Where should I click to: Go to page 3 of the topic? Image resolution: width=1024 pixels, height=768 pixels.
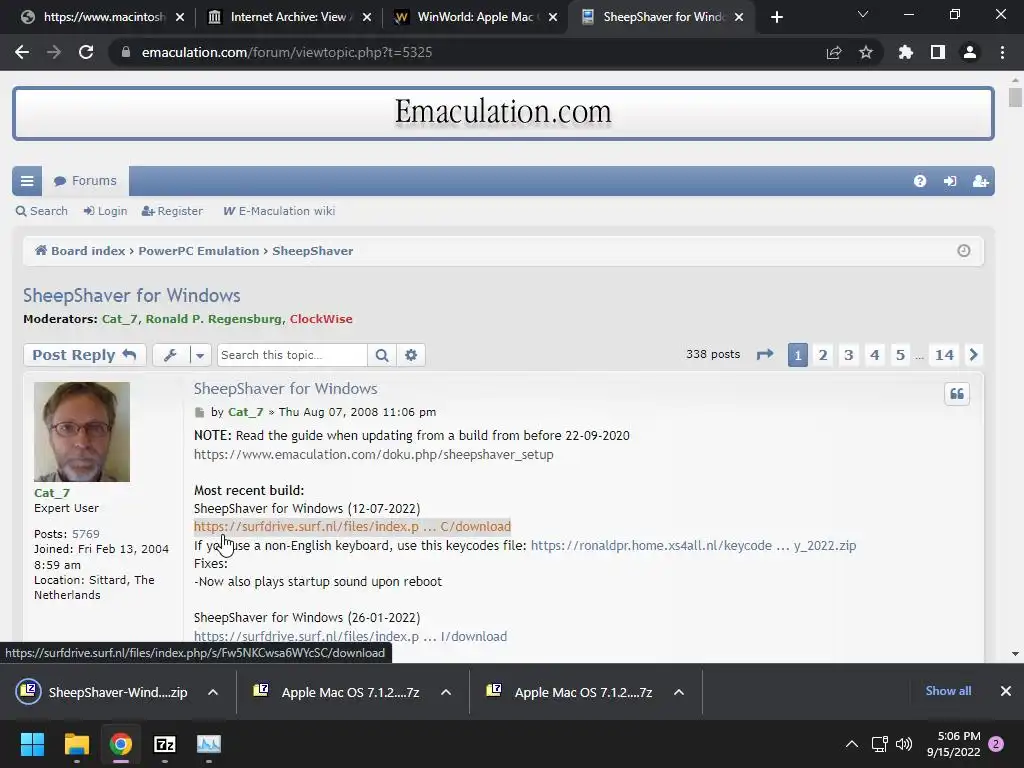848,355
